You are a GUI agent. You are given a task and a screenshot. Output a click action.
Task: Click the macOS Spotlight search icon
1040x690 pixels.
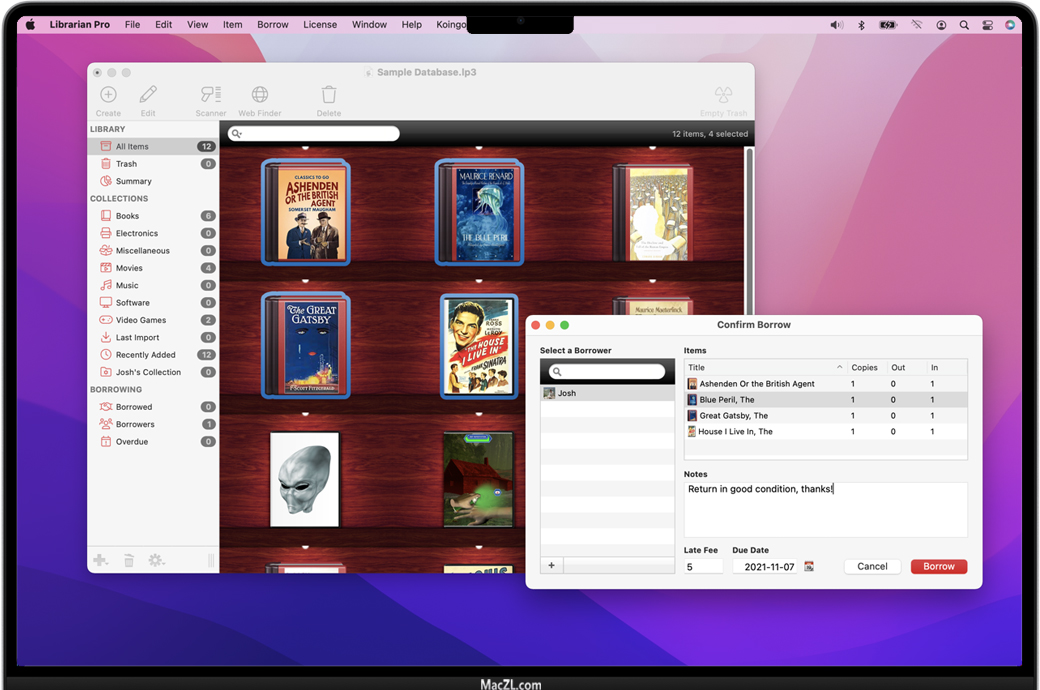(x=964, y=25)
